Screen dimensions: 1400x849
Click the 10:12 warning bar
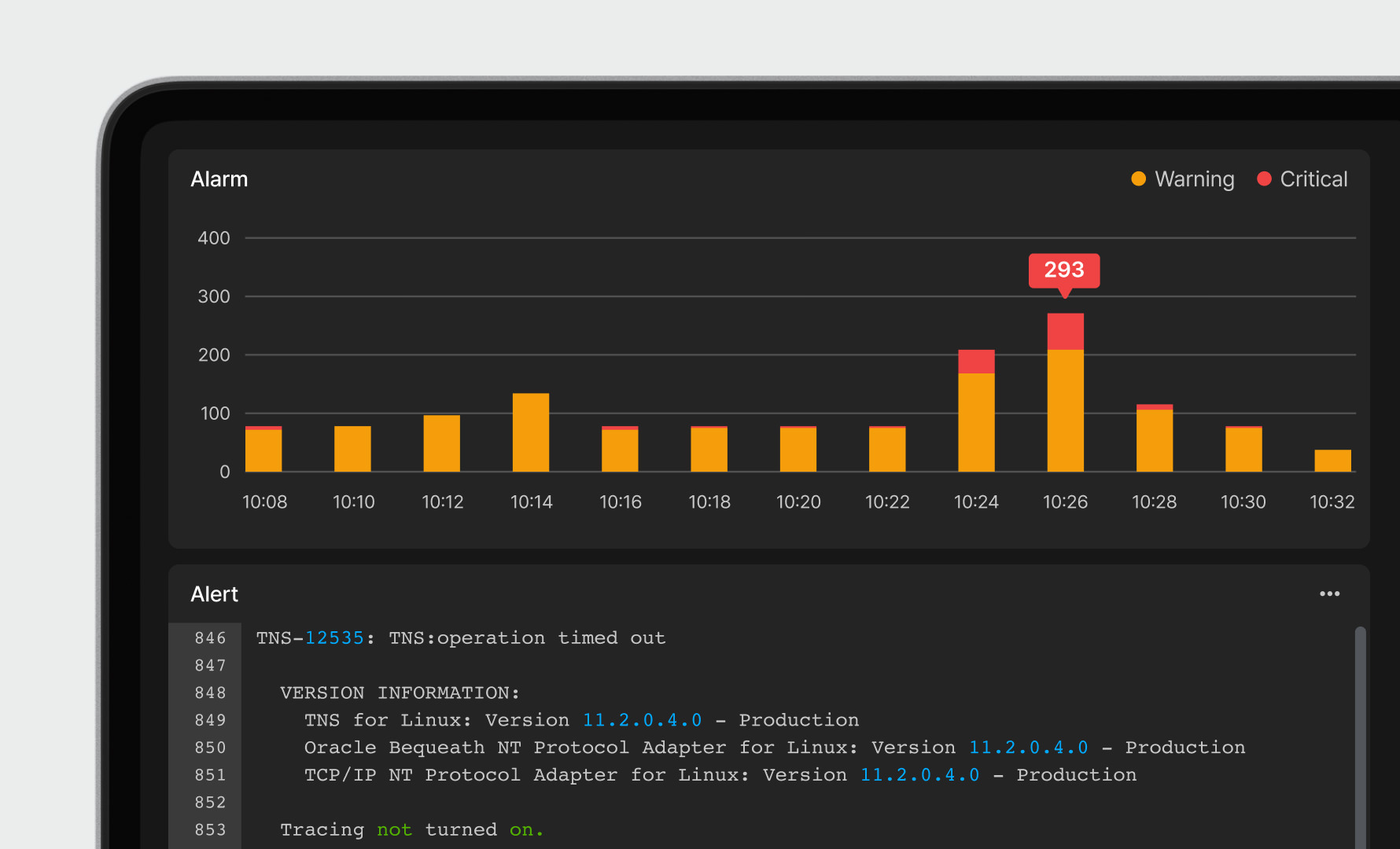point(441,443)
